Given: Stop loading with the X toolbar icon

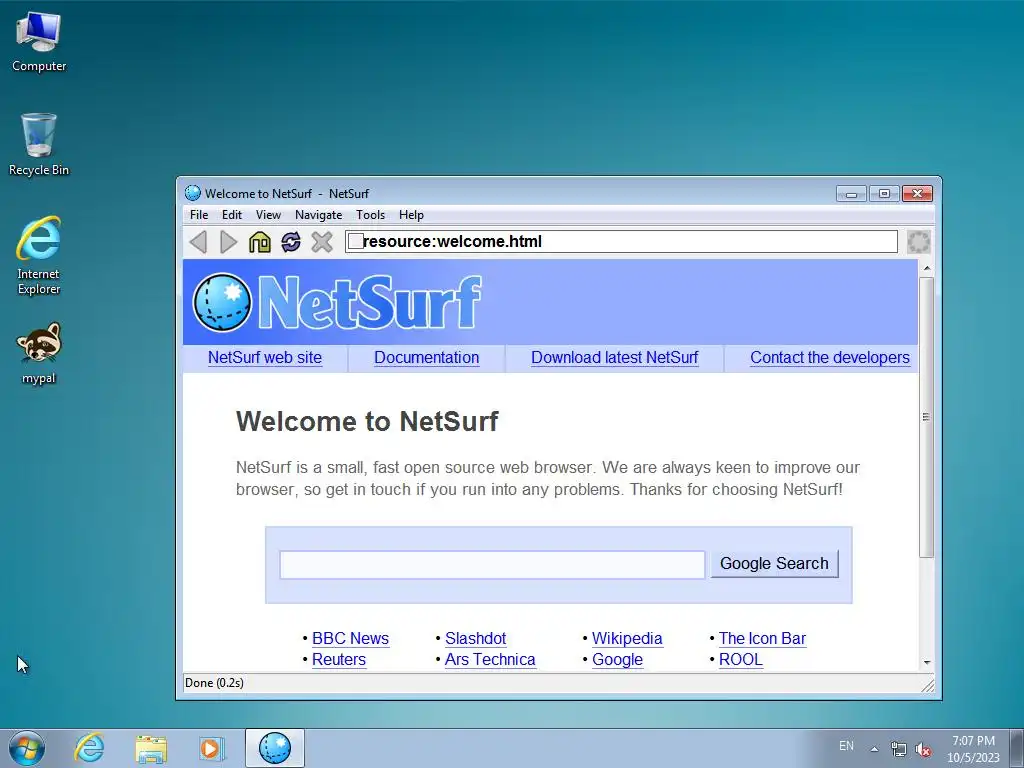Looking at the screenshot, I should (322, 242).
